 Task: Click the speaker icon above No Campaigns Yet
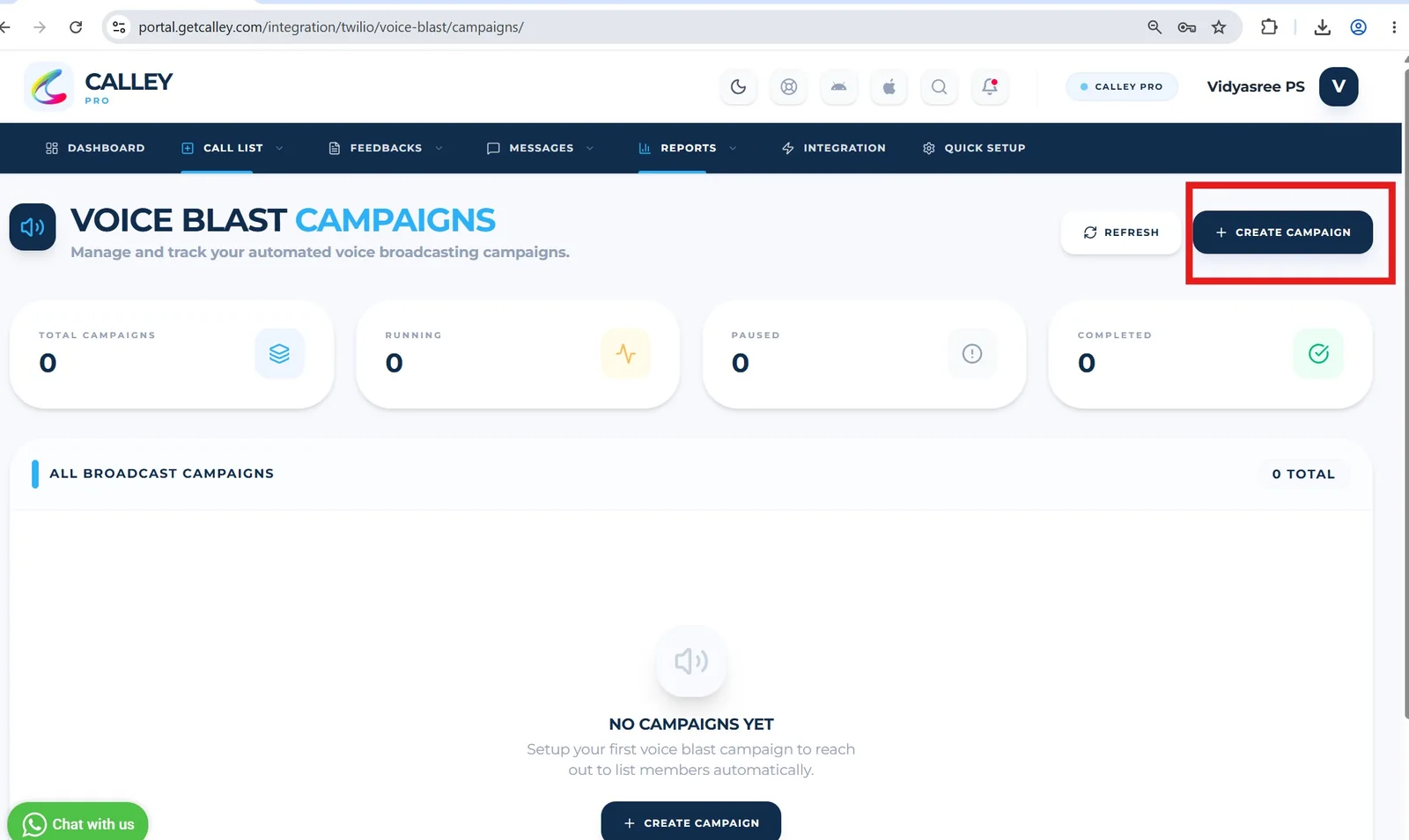click(x=691, y=661)
